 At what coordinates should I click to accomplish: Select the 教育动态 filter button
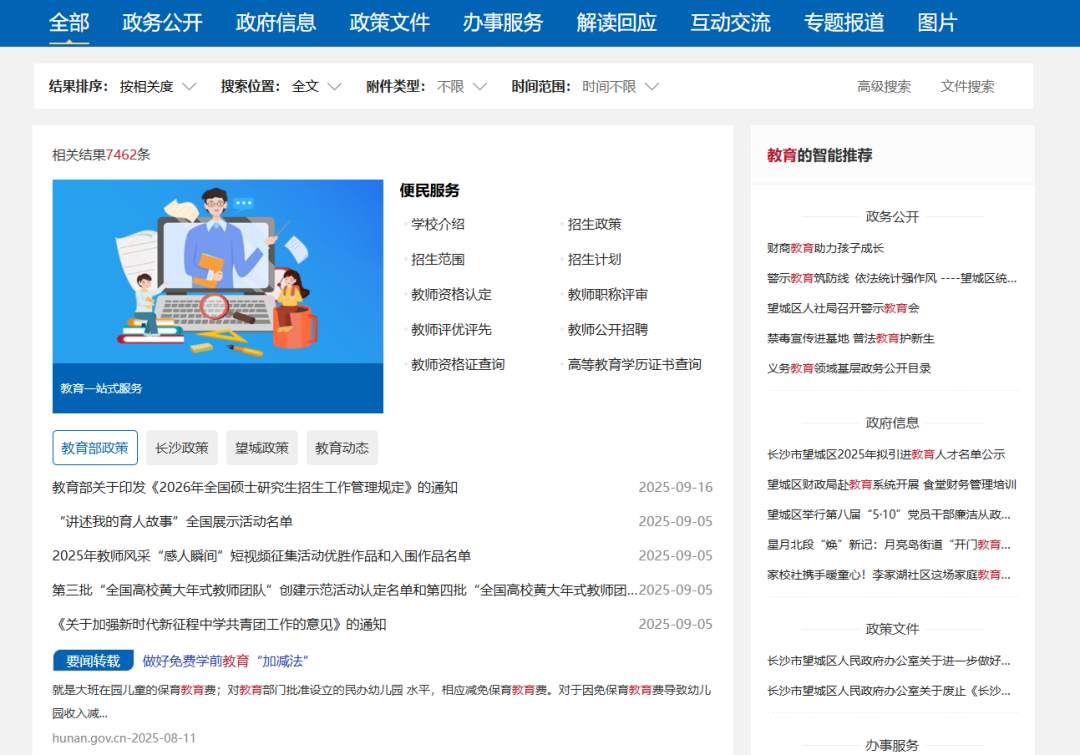[x=342, y=448]
